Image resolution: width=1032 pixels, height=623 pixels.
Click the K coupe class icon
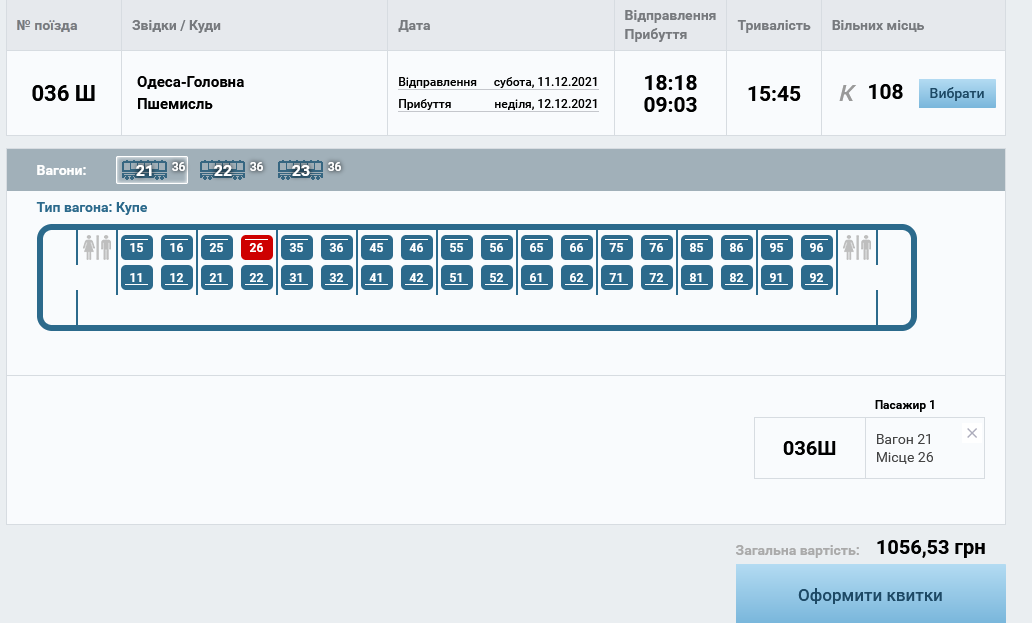pos(846,93)
